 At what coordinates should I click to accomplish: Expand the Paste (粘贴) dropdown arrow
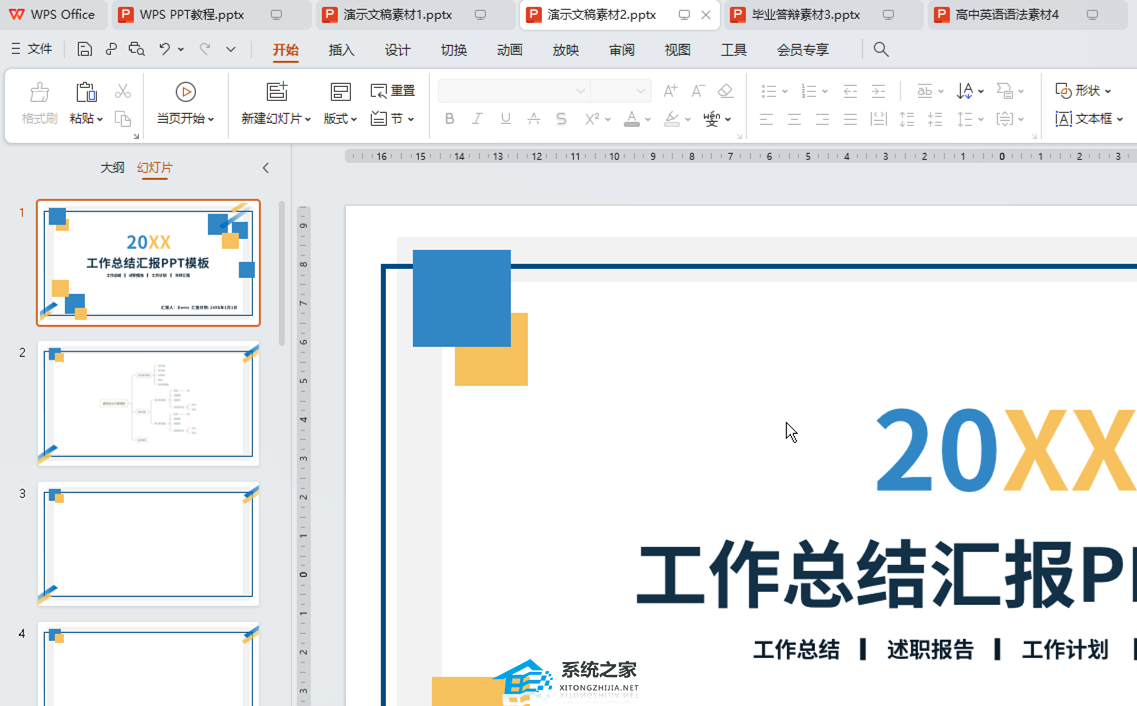(x=99, y=120)
